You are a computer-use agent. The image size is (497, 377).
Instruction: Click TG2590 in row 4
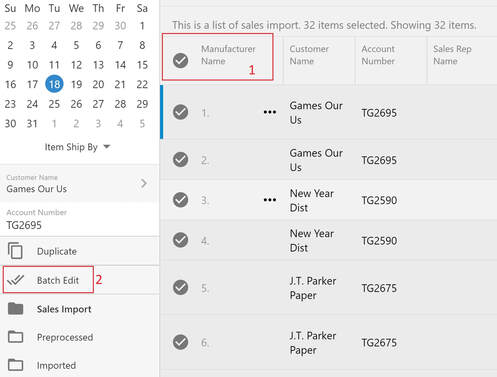click(x=379, y=241)
